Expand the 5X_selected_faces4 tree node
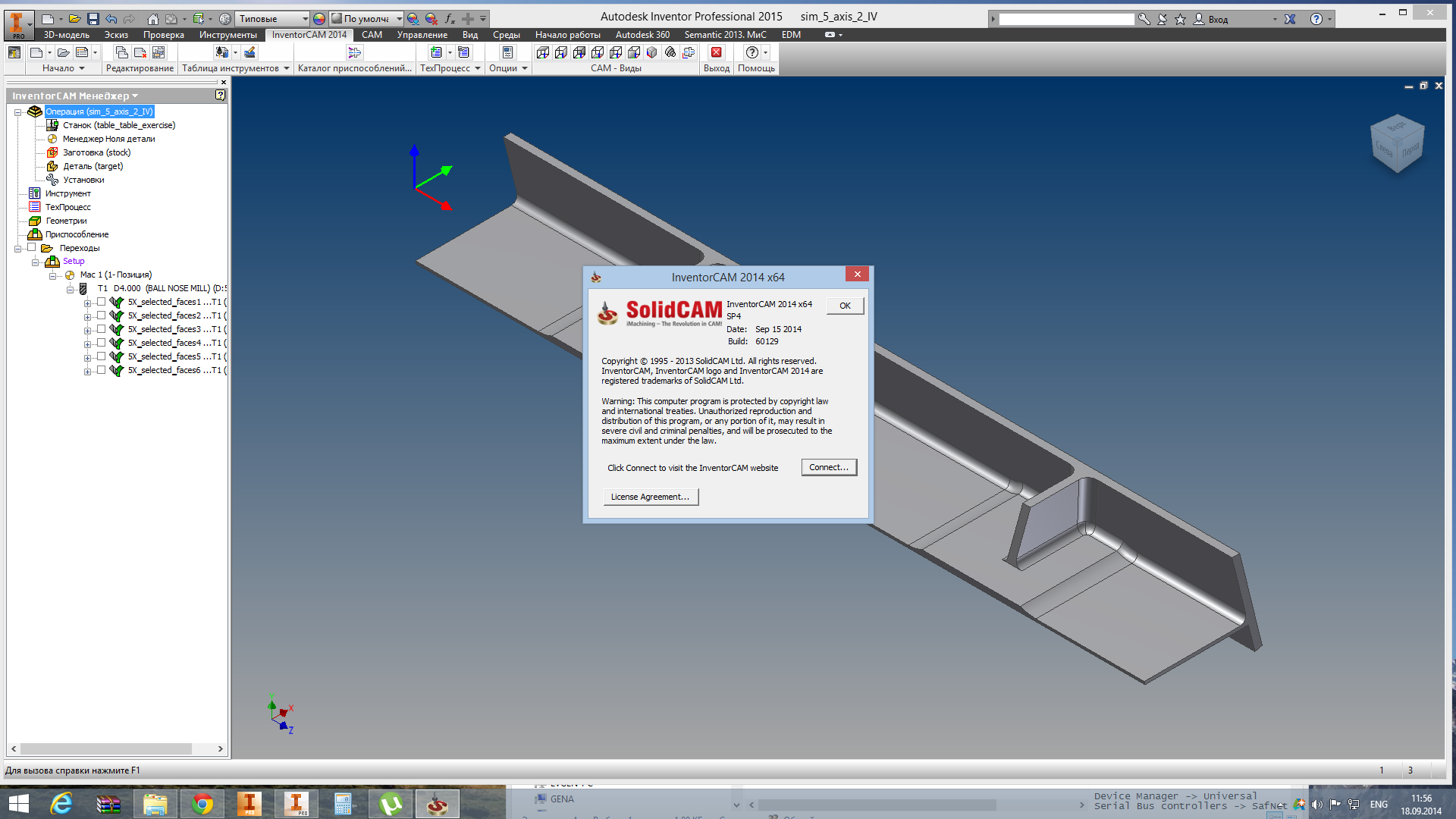Viewport: 1456px width, 819px height. 87,344
